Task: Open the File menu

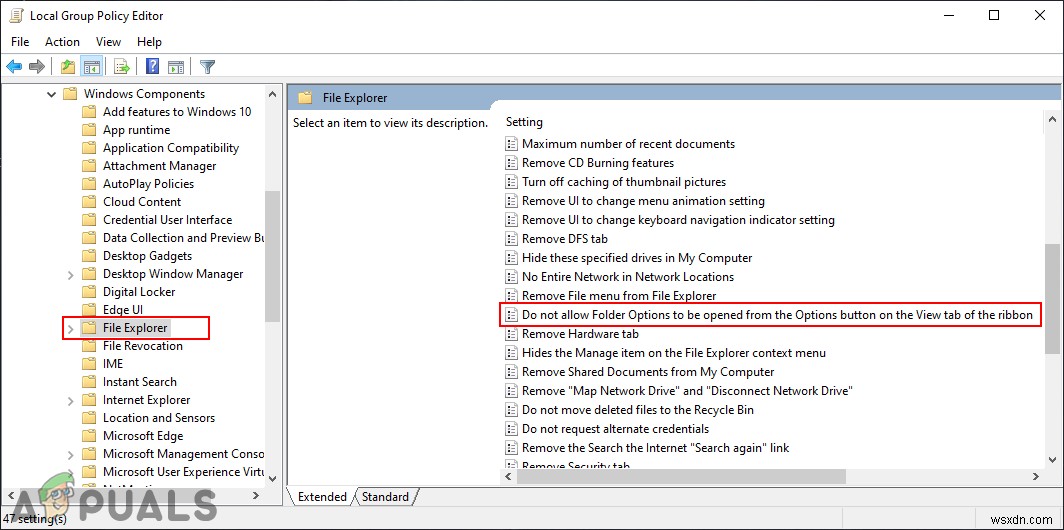Action: click(20, 41)
